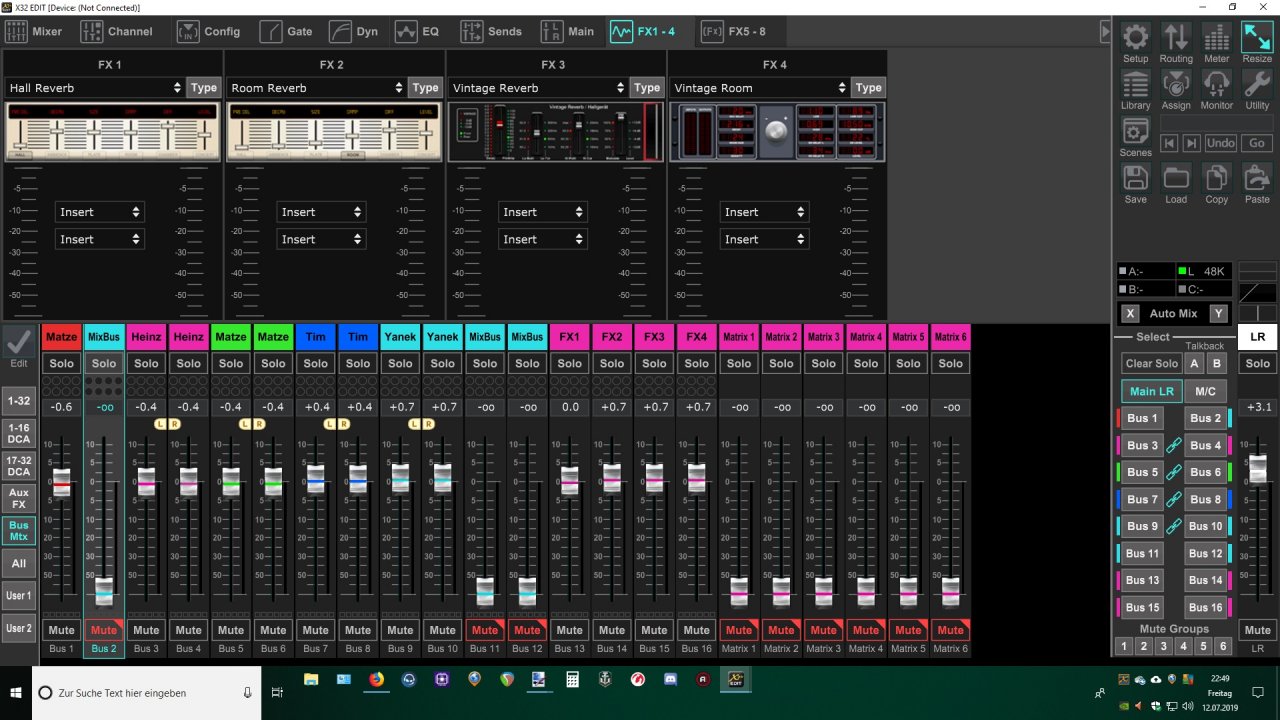The width and height of the screenshot is (1280, 720).
Task: Open the Room Reverb effect dropdown
Action: [x=316, y=88]
